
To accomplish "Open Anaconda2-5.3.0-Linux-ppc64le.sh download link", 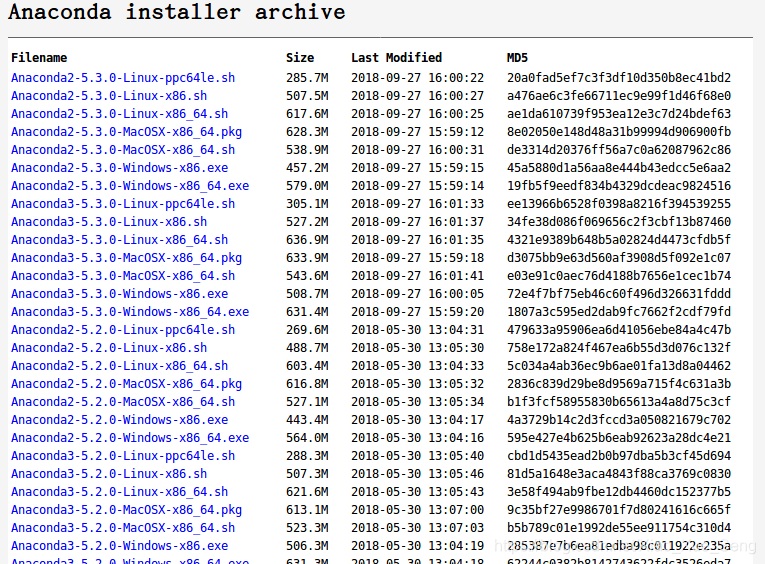I will coord(123,78).
